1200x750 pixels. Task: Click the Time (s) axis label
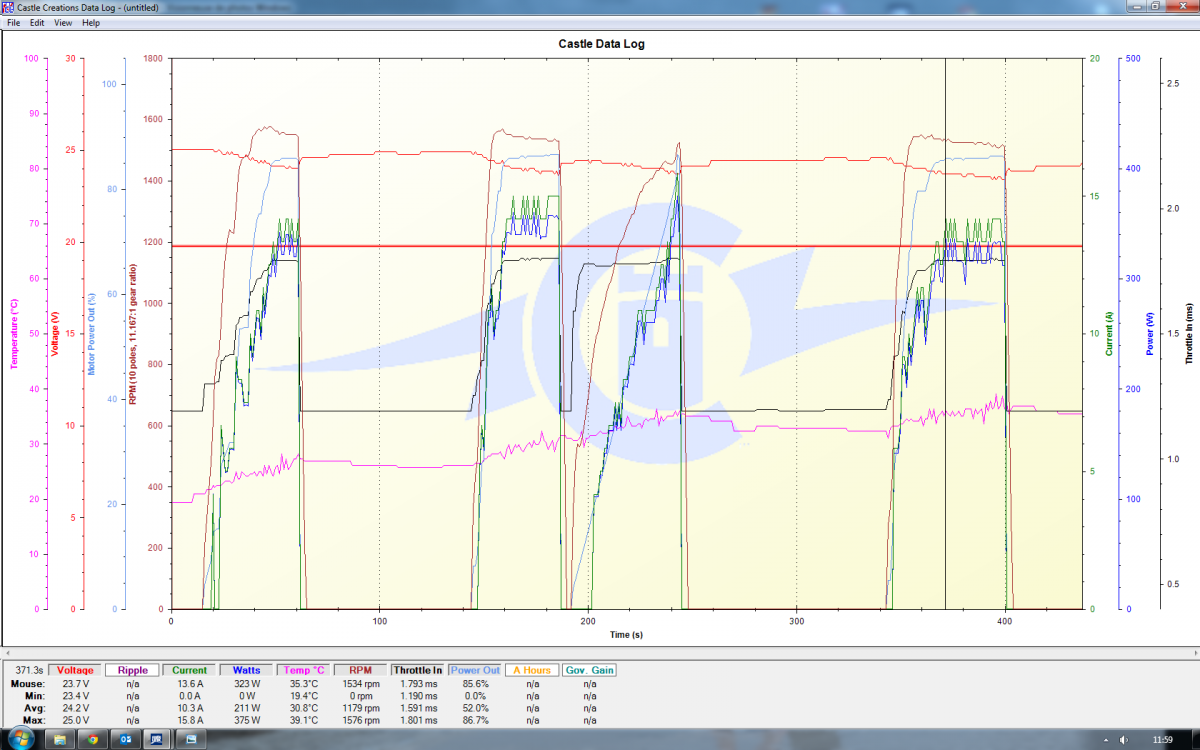(x=628, y=634)
